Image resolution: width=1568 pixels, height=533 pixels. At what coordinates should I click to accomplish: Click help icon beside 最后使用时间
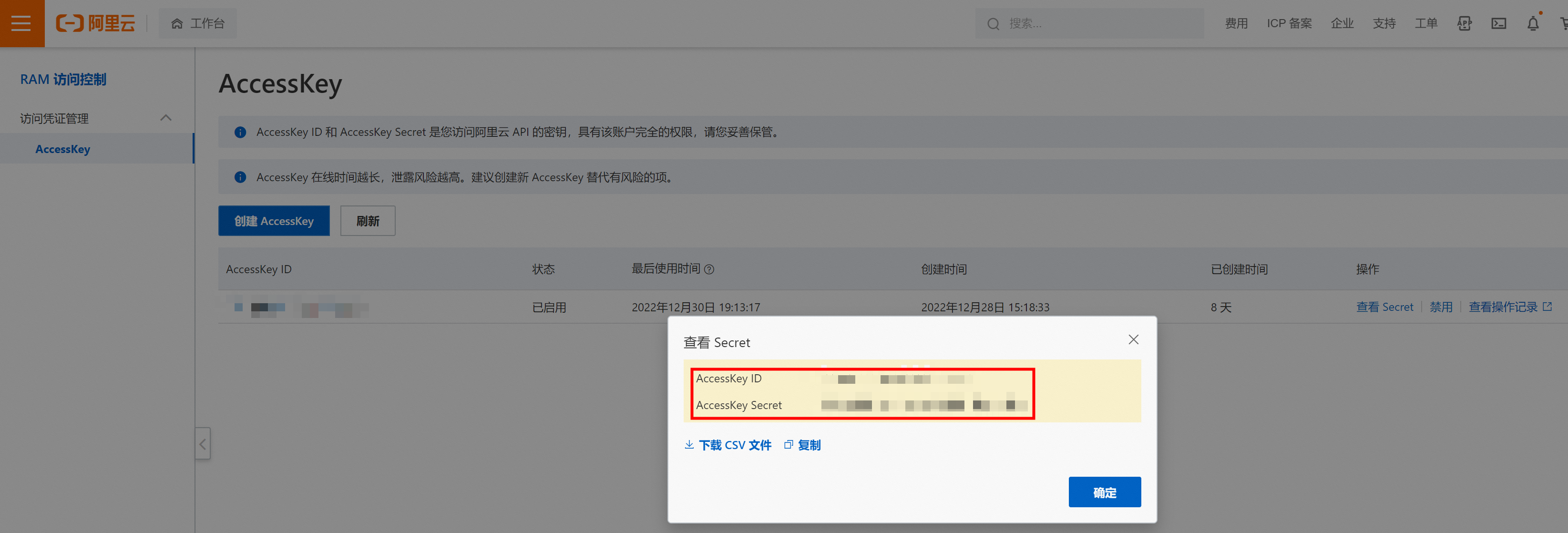[708, 269]
